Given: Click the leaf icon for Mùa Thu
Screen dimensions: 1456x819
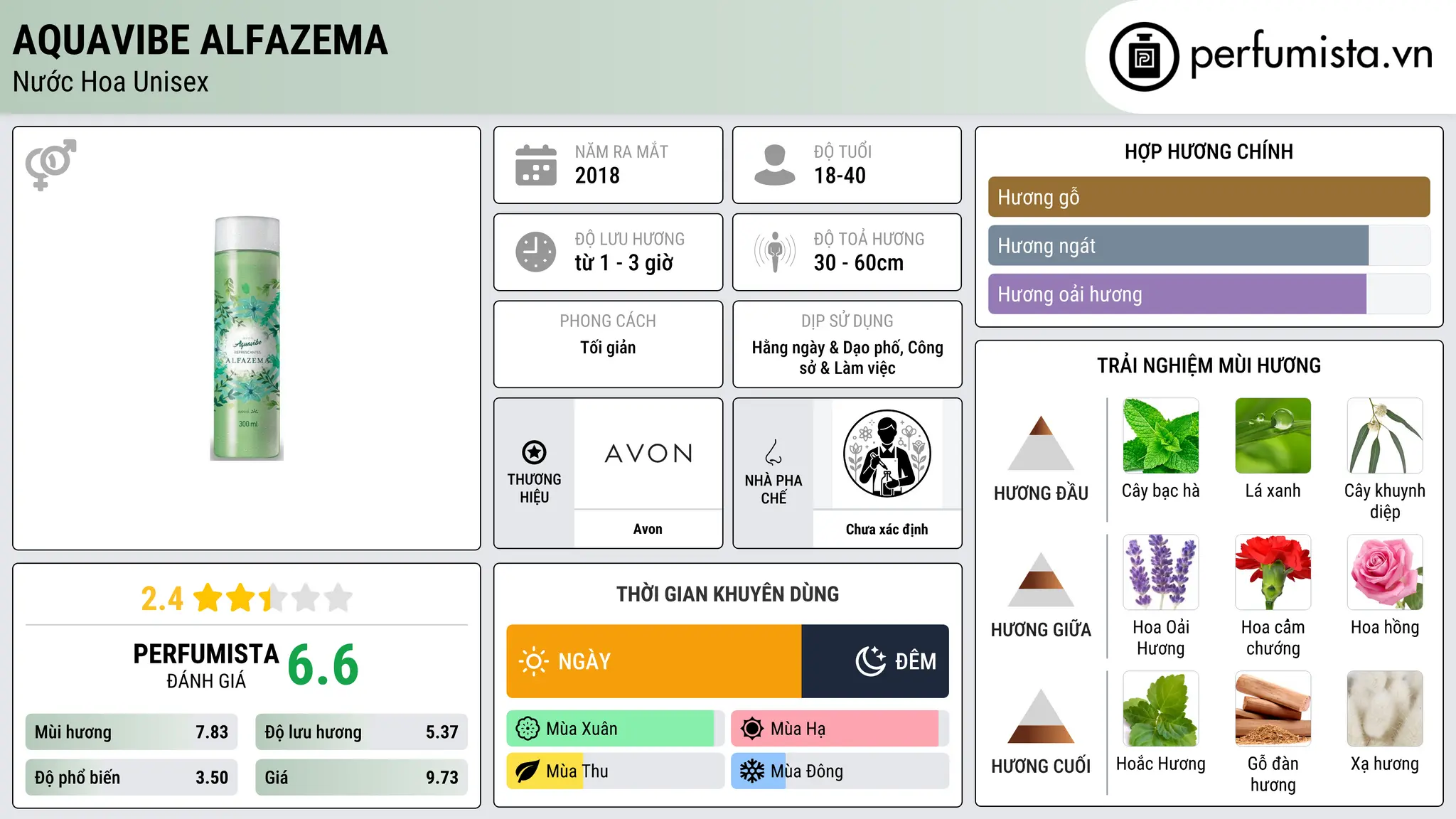Looking at the screenshot, I should pyautogui.click(x=528, y=771).
